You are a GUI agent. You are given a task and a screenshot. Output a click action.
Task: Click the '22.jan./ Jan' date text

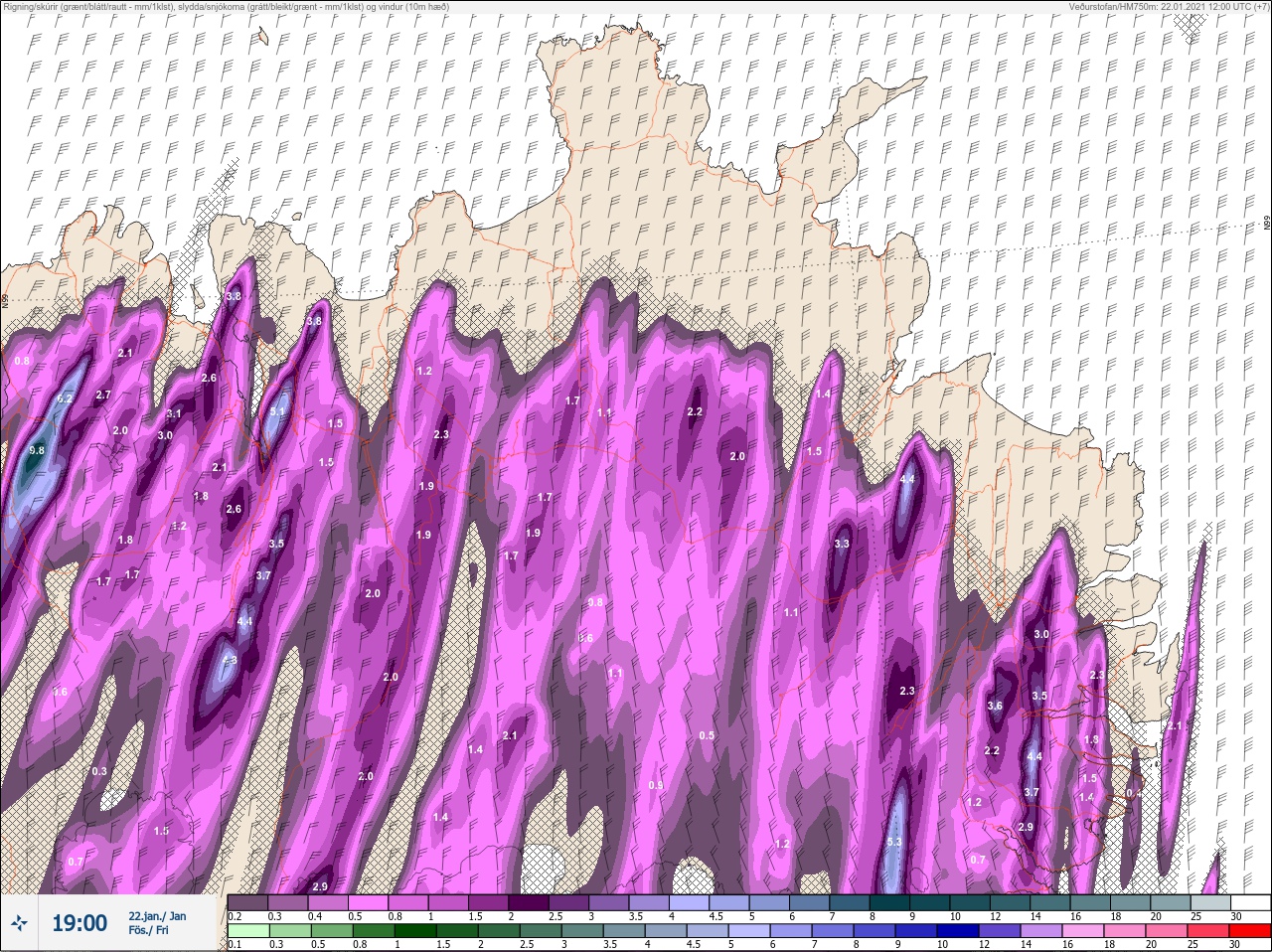(157, 915)
